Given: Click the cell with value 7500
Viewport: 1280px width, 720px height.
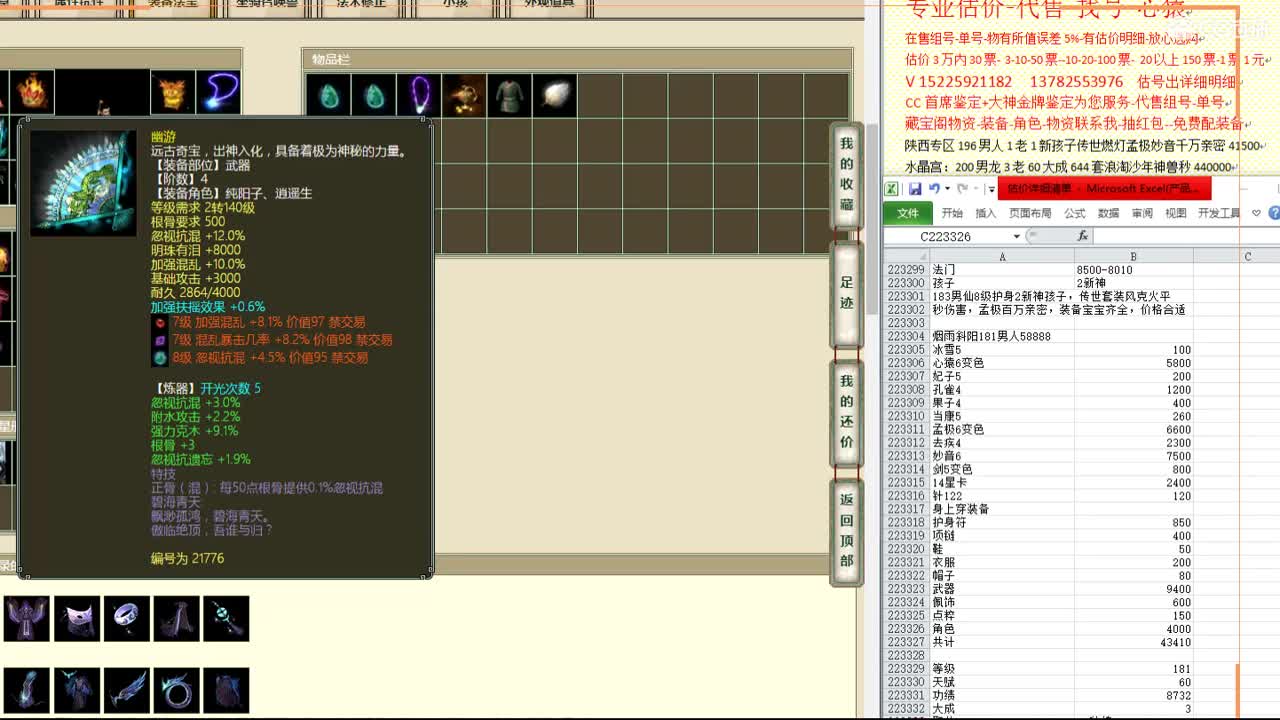Looking at the screenshot, I should pyautogui.click(x=1133, y=456).
